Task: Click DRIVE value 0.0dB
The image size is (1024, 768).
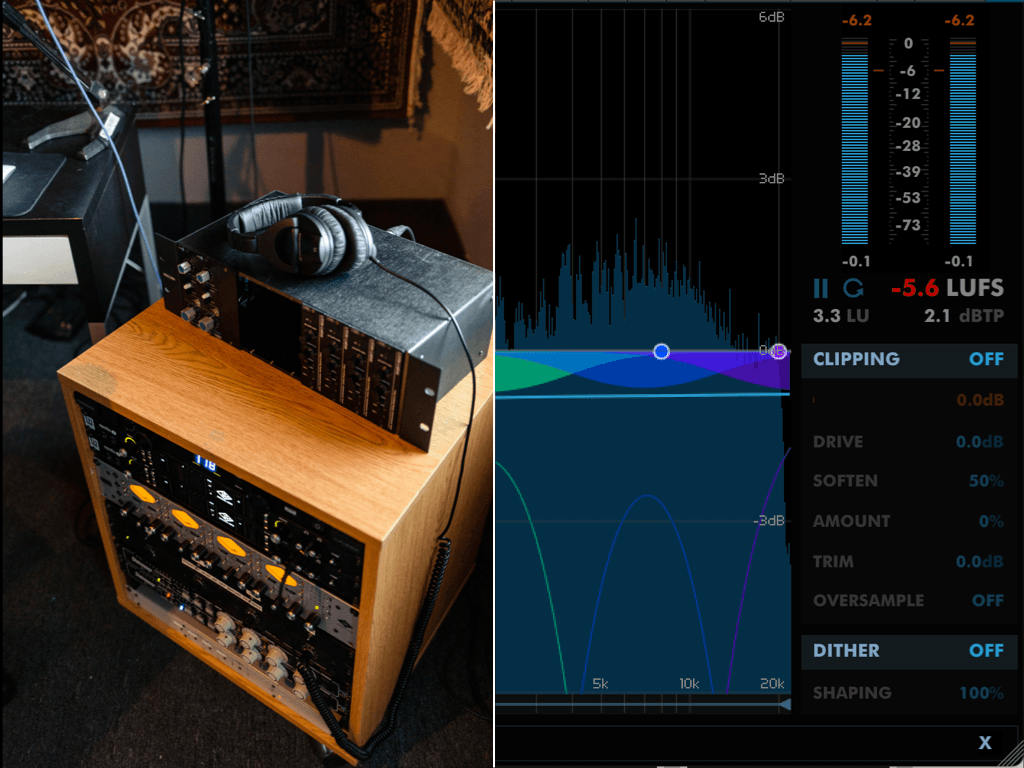Action: pos(979,442)
